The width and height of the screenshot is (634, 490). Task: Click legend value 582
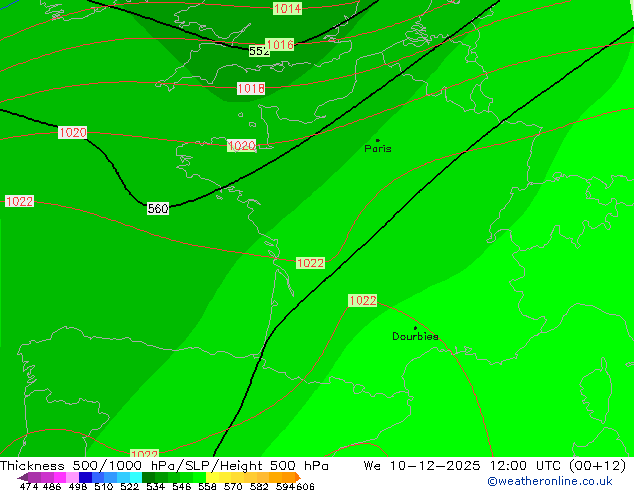[259, 486]
